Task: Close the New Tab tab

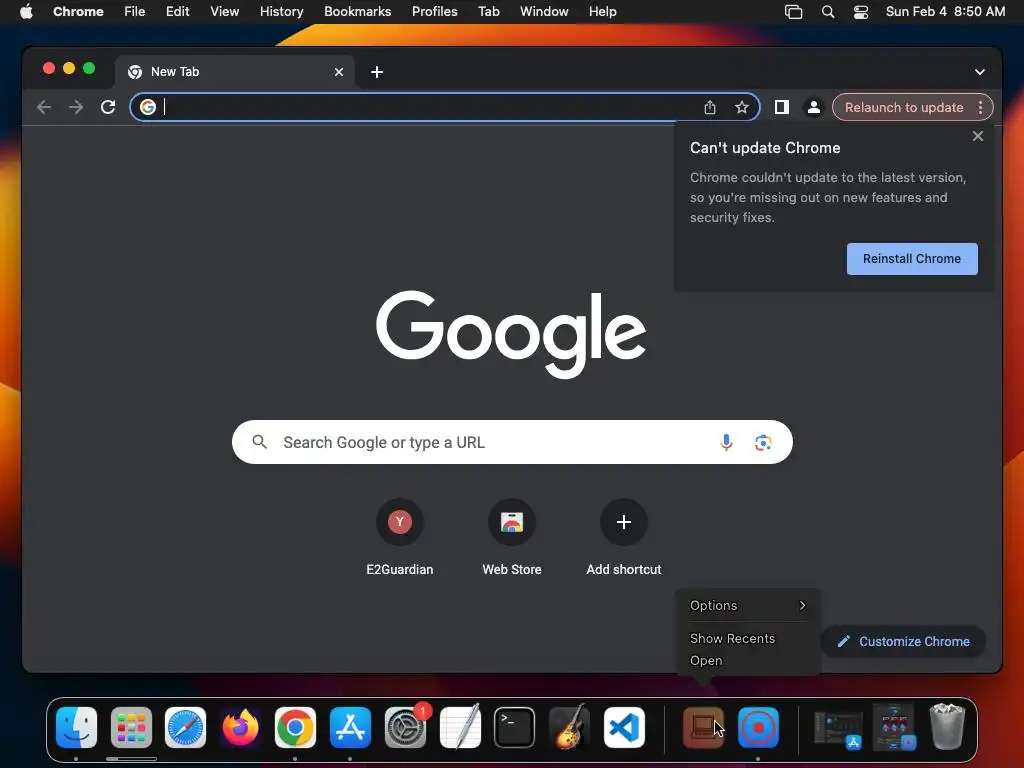Action: (x=339, y=72)
